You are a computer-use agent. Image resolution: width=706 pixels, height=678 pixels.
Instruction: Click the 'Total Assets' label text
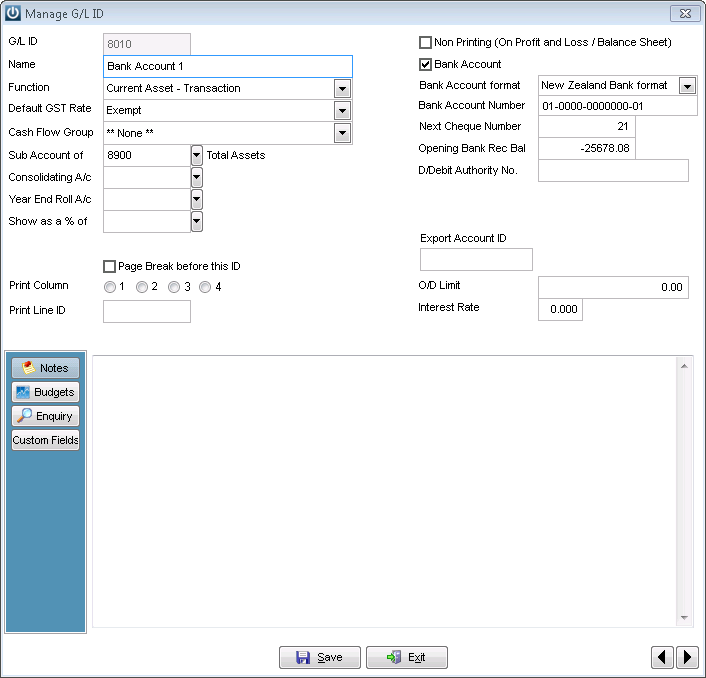point(236,155)
